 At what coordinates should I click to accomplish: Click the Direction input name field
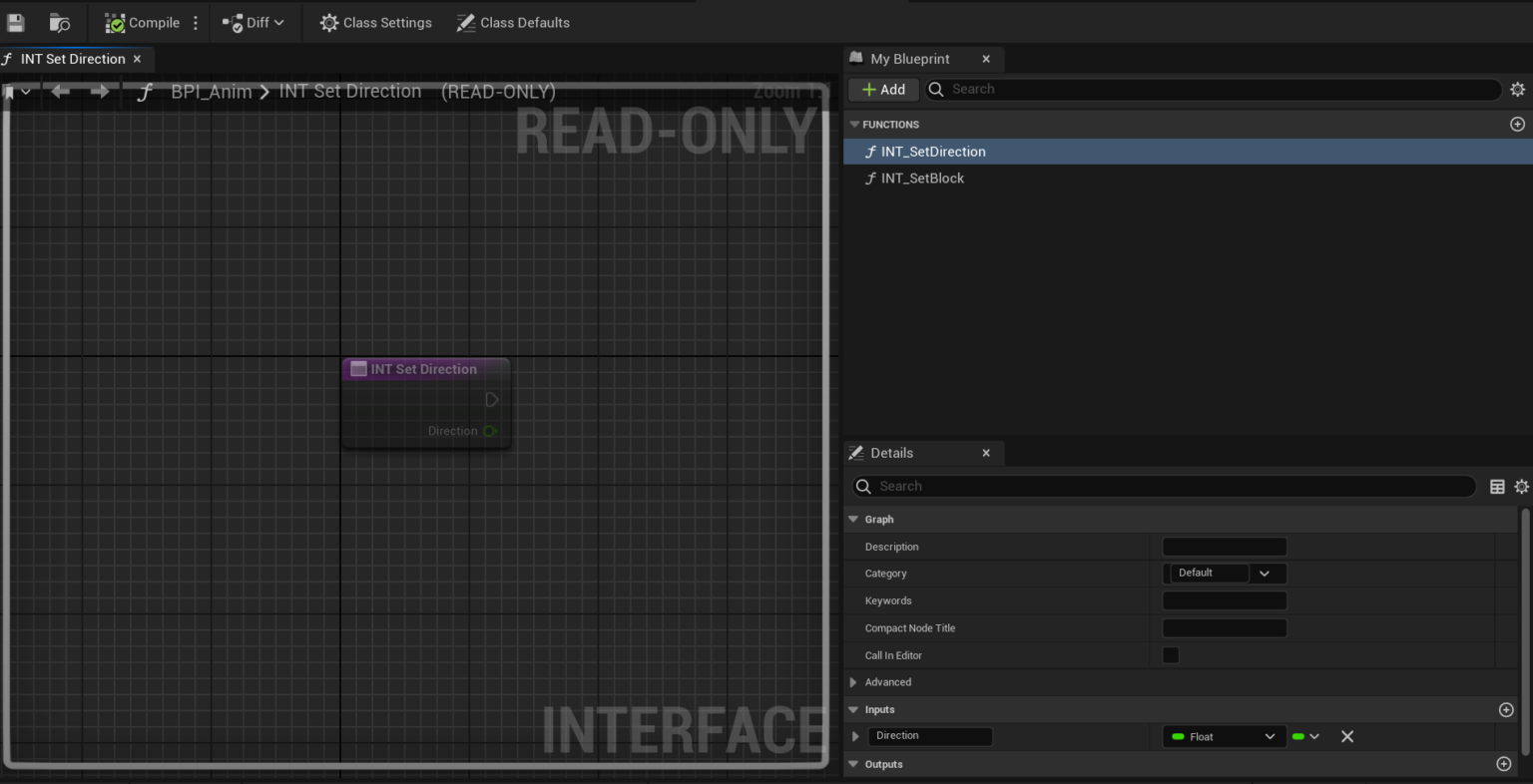point(930,736)
